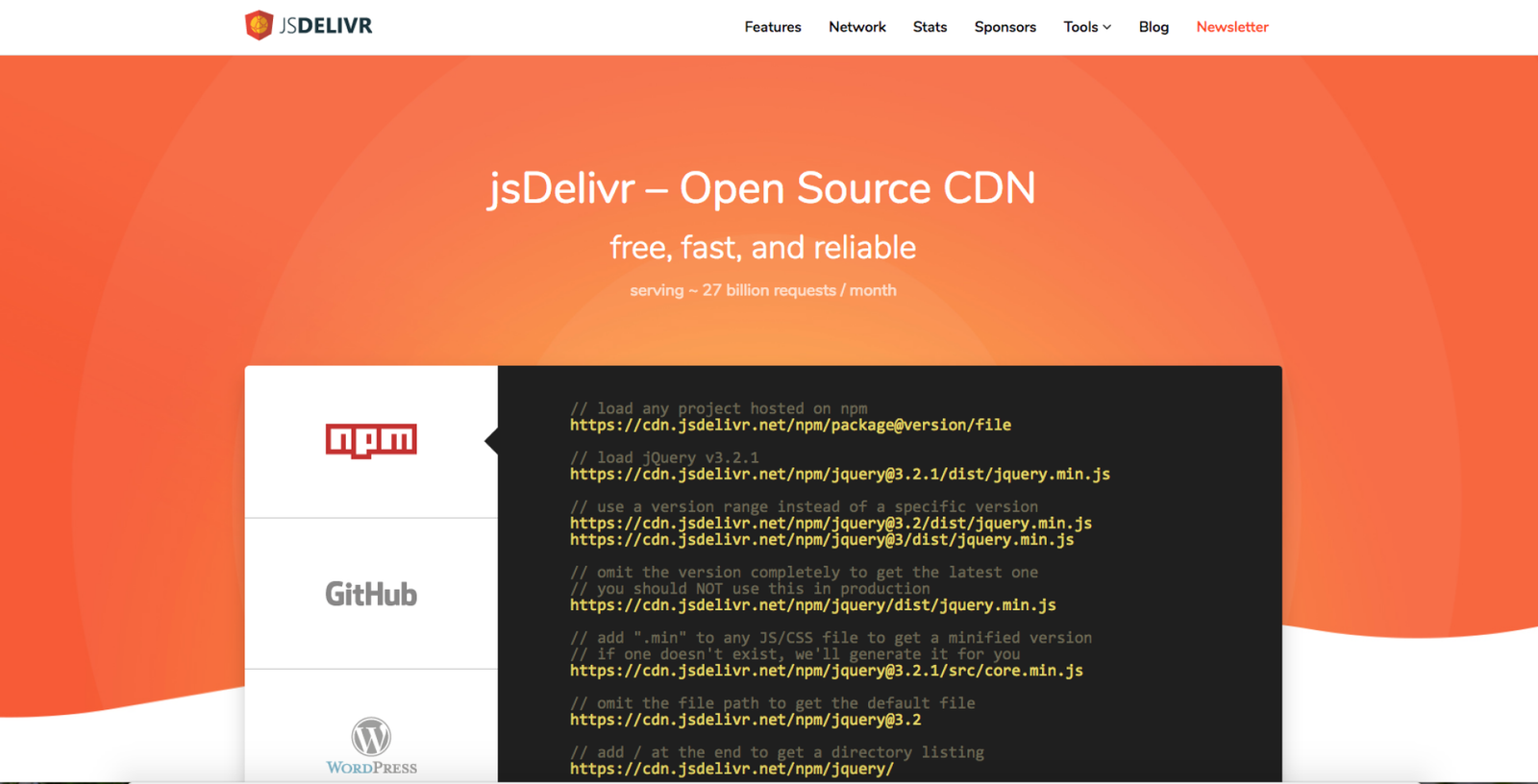
Task: Click the jquery@3.2.1/dist/jquery.min.js URL
Action: coord(840,474)
